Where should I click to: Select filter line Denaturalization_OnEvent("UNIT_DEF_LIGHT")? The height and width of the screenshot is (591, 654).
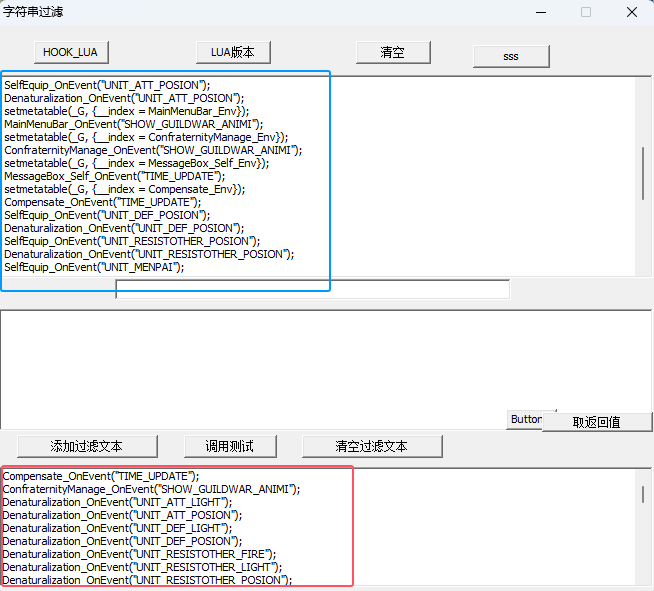118,528
